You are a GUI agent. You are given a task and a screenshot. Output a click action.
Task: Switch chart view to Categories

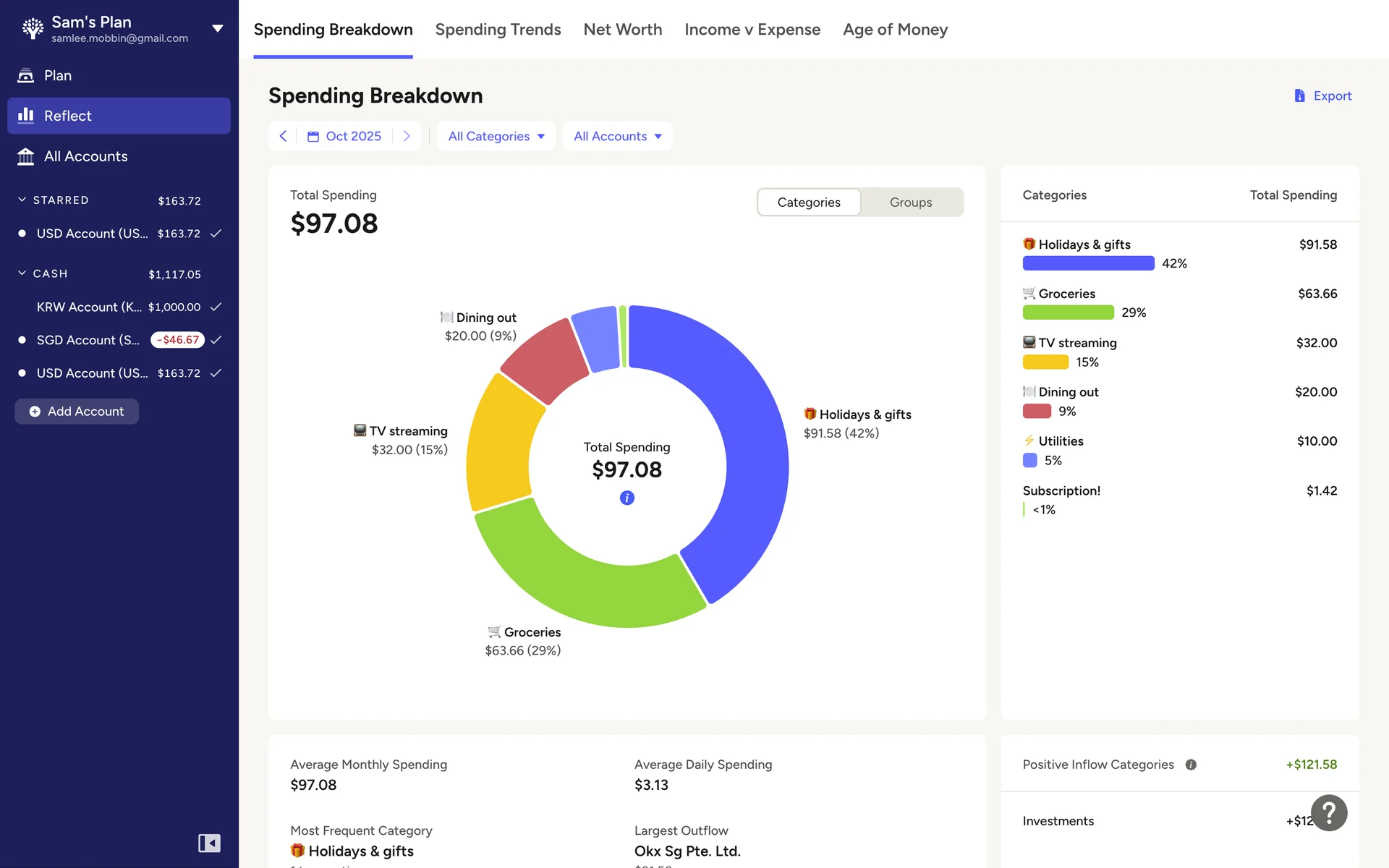pyautogui.click(x=808, y=203)
